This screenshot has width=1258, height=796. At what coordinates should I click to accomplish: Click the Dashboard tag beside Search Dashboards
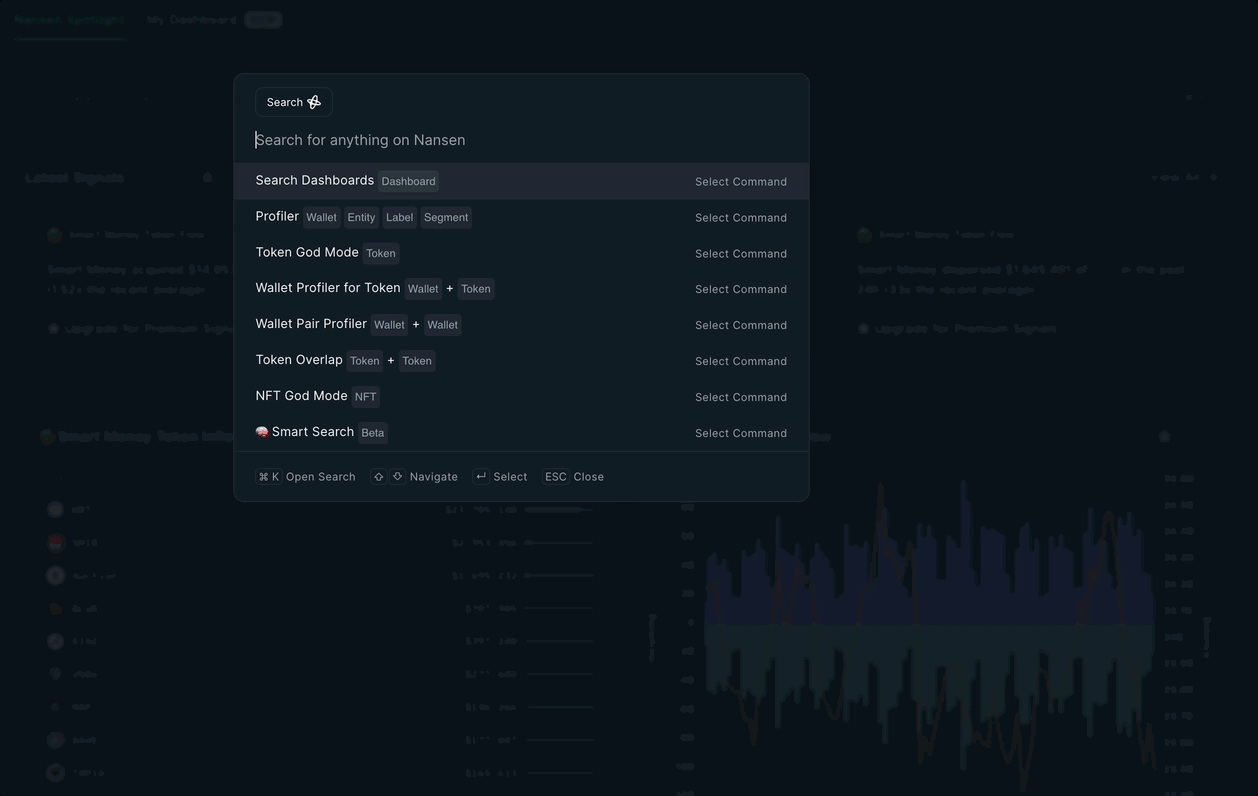[x=408, y=181]
